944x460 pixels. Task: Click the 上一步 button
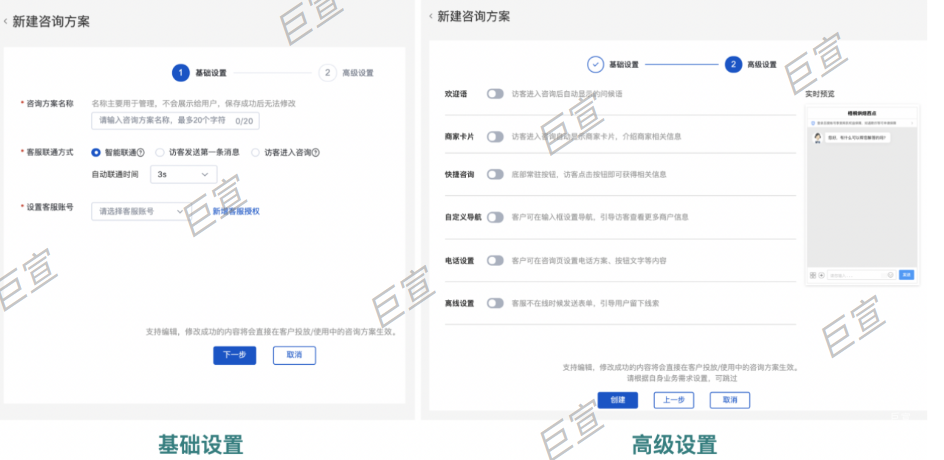674,400
